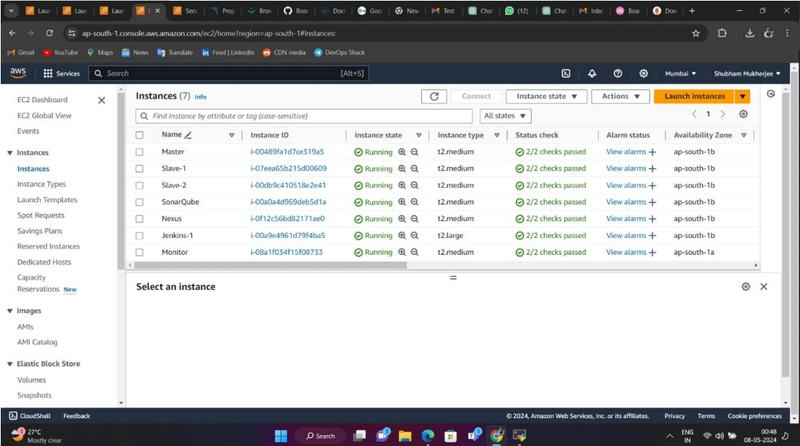Screen dimensions: 800x446
Task: Open the AWS console home logo
Action: [x=18, y=73]
